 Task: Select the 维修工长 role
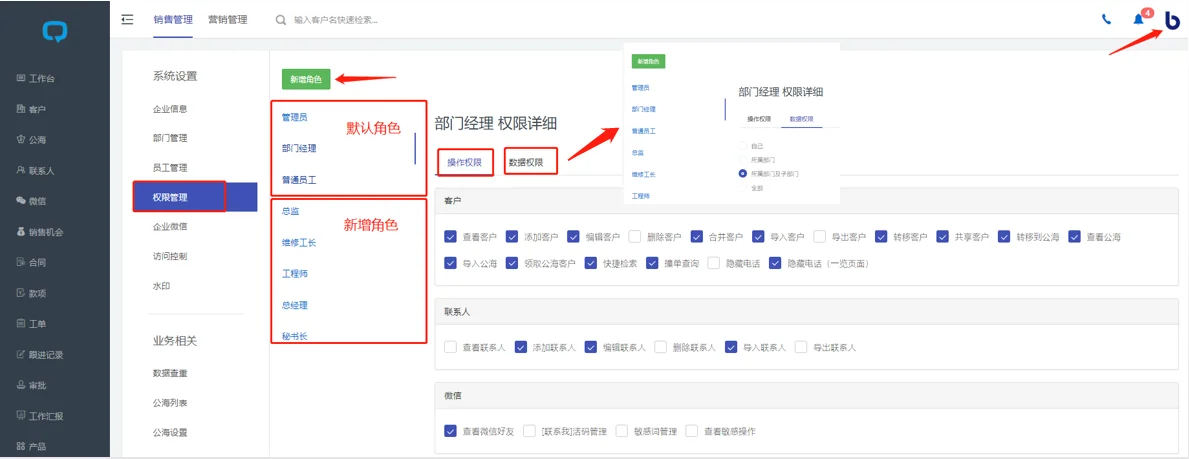click(x=299, y=242)
